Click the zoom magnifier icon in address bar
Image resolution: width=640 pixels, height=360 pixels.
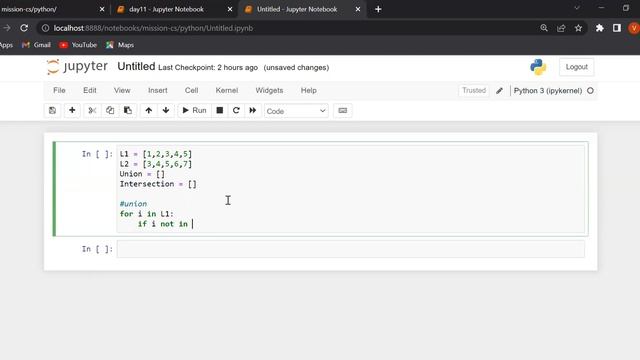tap(544, 28)
